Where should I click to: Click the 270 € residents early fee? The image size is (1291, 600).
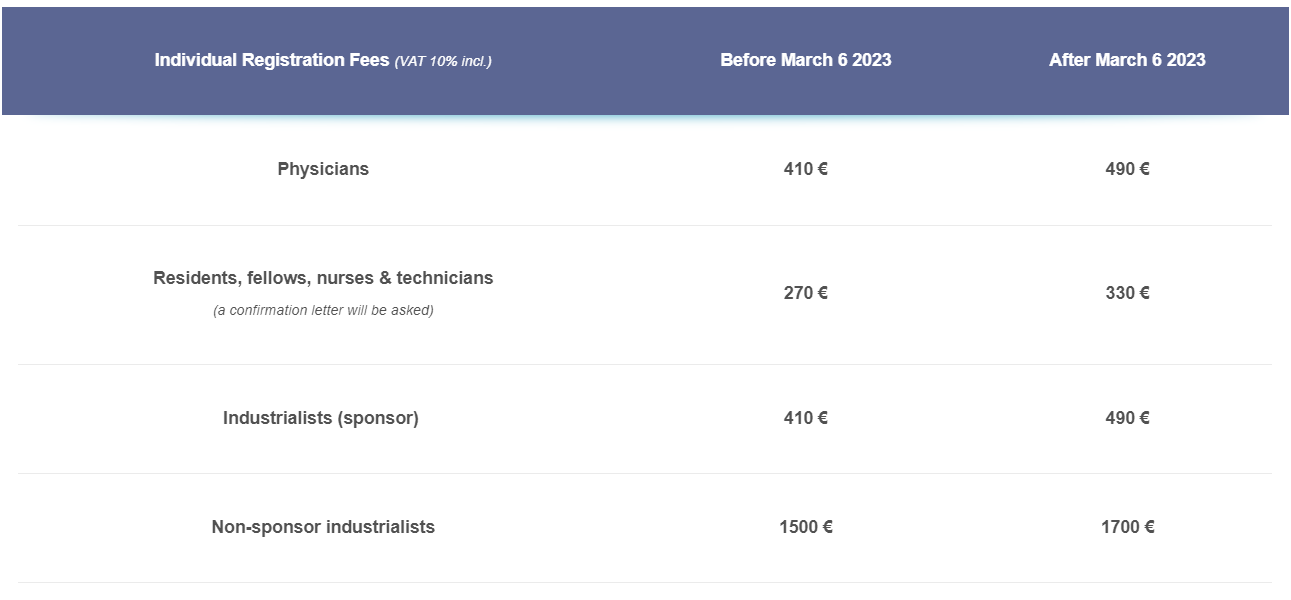(x=805, y=293)
